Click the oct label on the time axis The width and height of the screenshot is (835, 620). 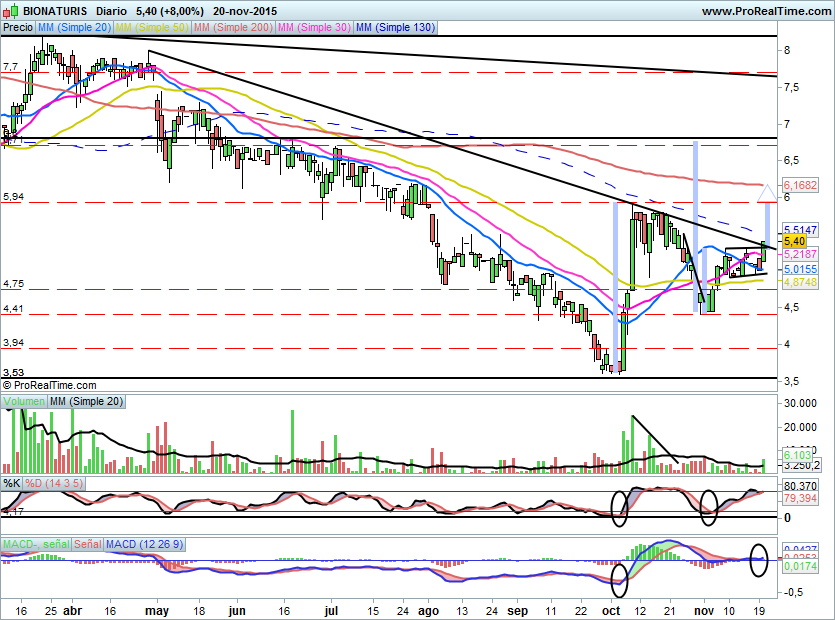[611, 610]
